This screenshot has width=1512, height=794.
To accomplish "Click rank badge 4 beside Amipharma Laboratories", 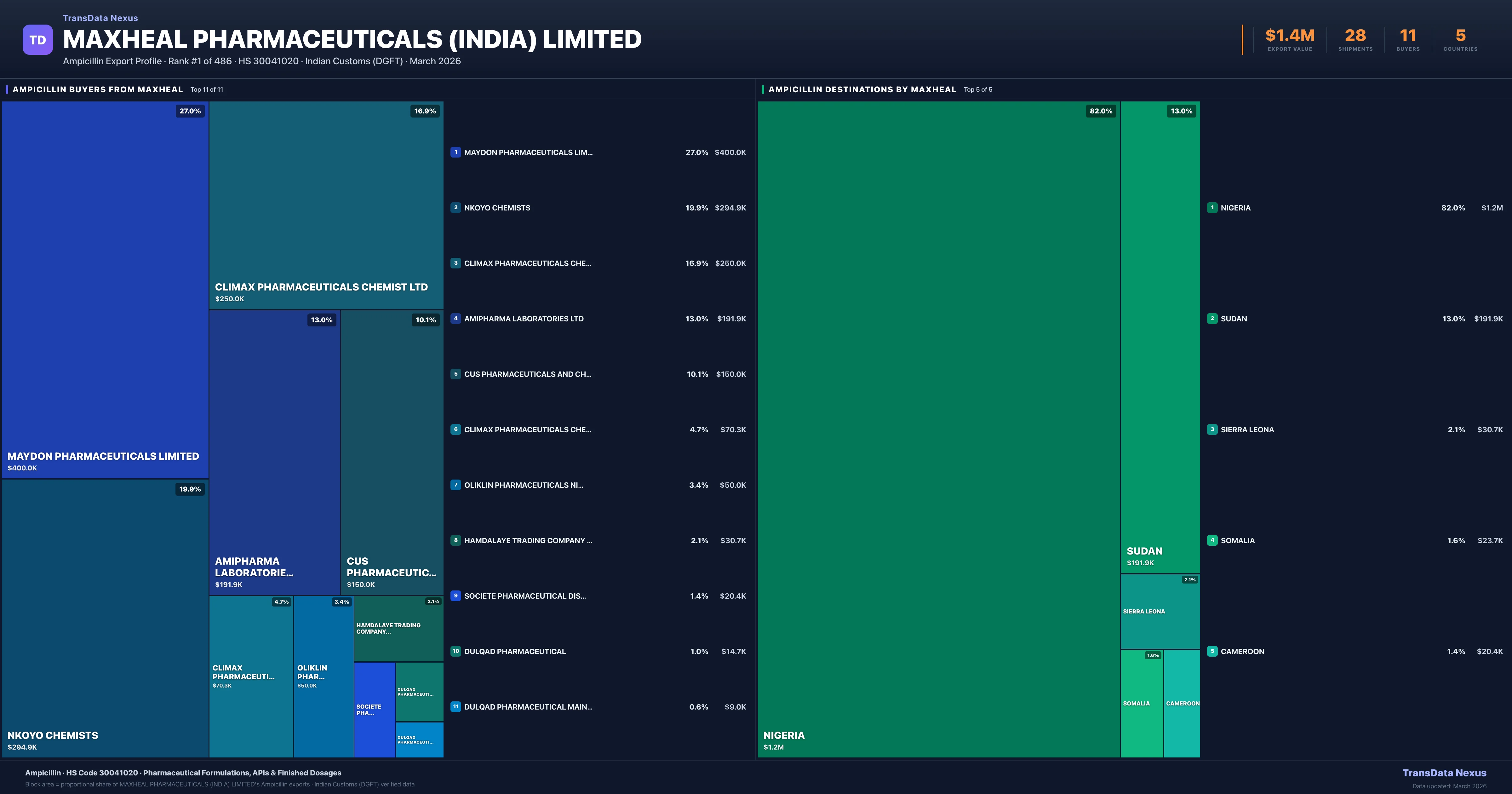I will [x=455, y=318].
